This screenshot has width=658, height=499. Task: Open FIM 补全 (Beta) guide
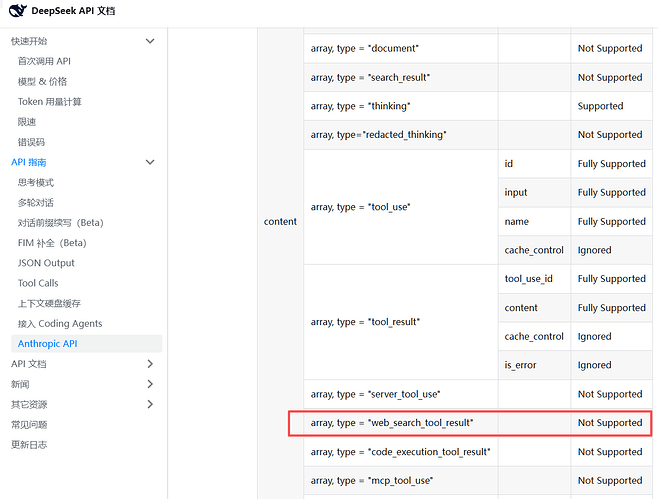[x=52, y=243]
